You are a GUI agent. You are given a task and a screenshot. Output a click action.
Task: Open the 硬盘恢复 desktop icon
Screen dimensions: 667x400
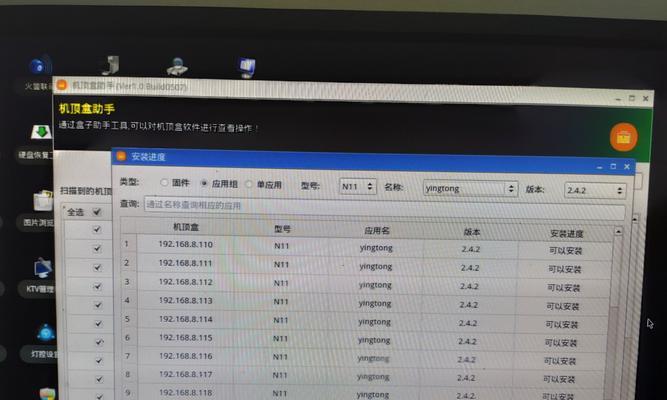point(41,132)
